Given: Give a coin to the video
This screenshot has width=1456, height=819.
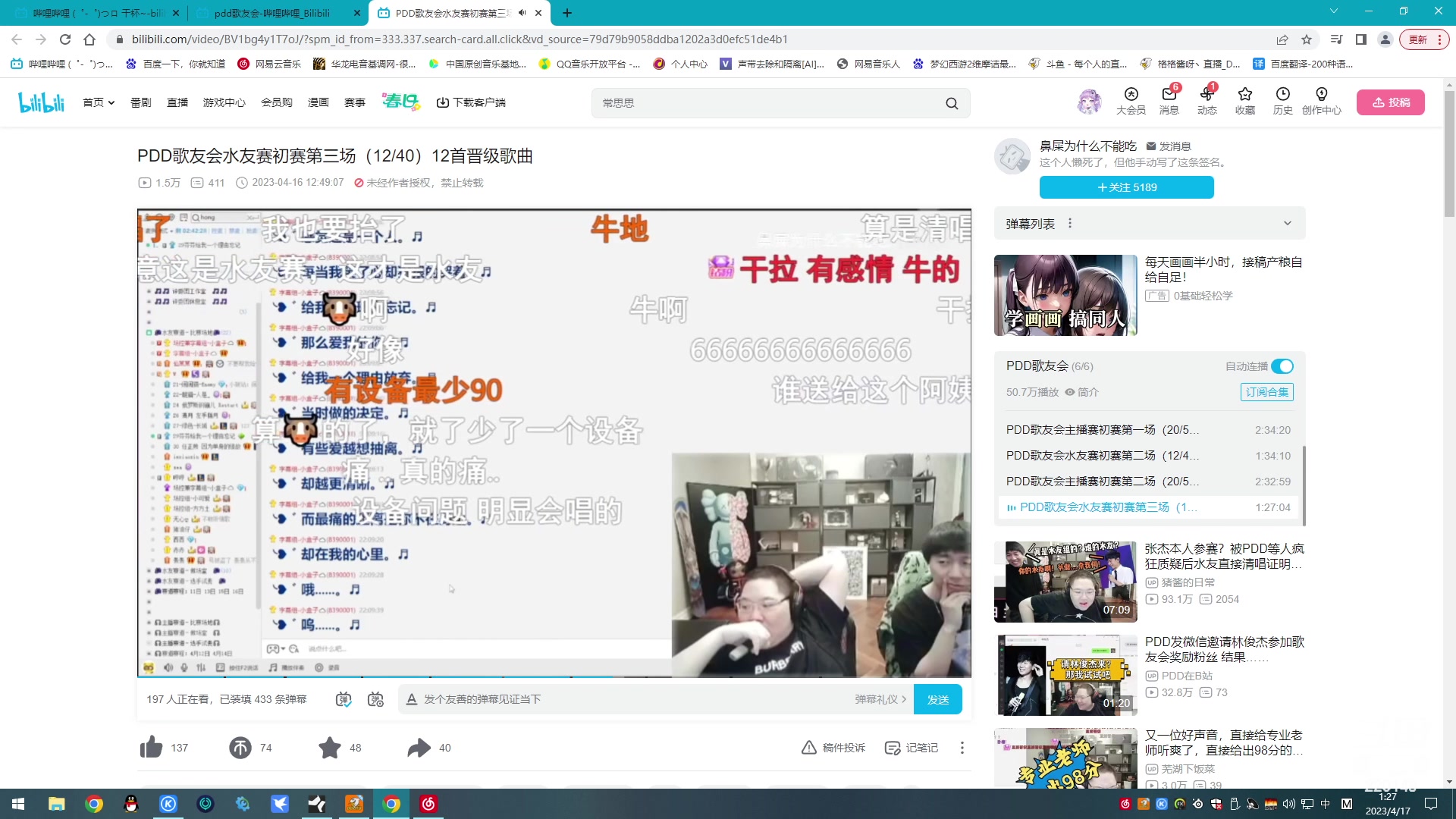Looking at the screenshot, I should [240, 748].
